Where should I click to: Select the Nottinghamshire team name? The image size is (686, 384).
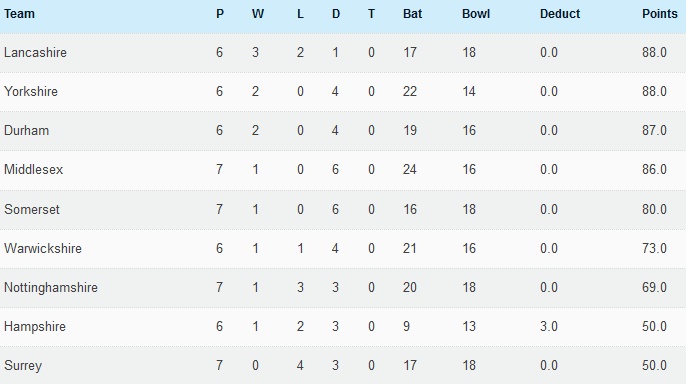tap(51, 287)
